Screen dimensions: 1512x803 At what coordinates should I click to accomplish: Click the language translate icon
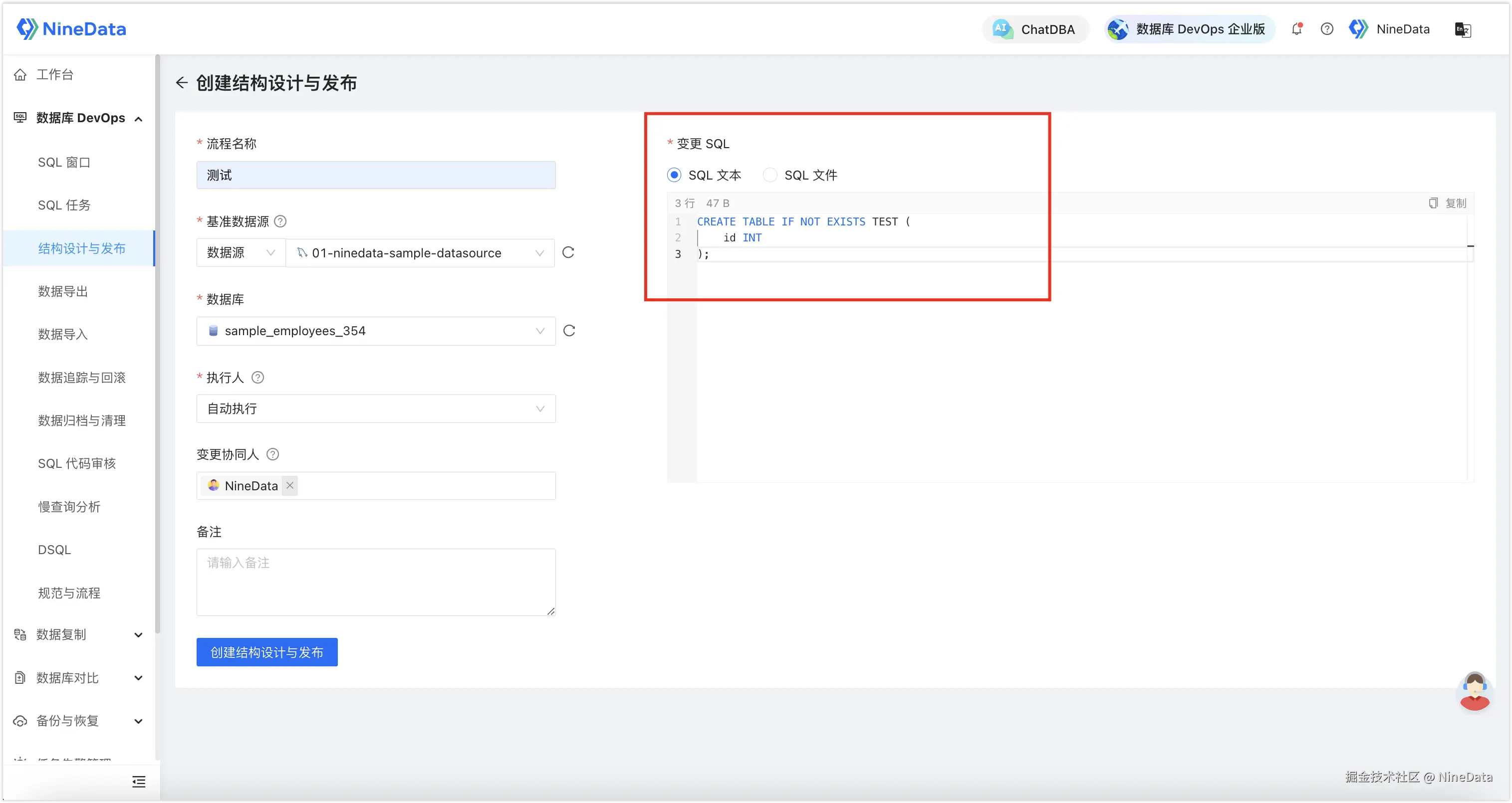pyautogui.click(x=1463, y=29)
